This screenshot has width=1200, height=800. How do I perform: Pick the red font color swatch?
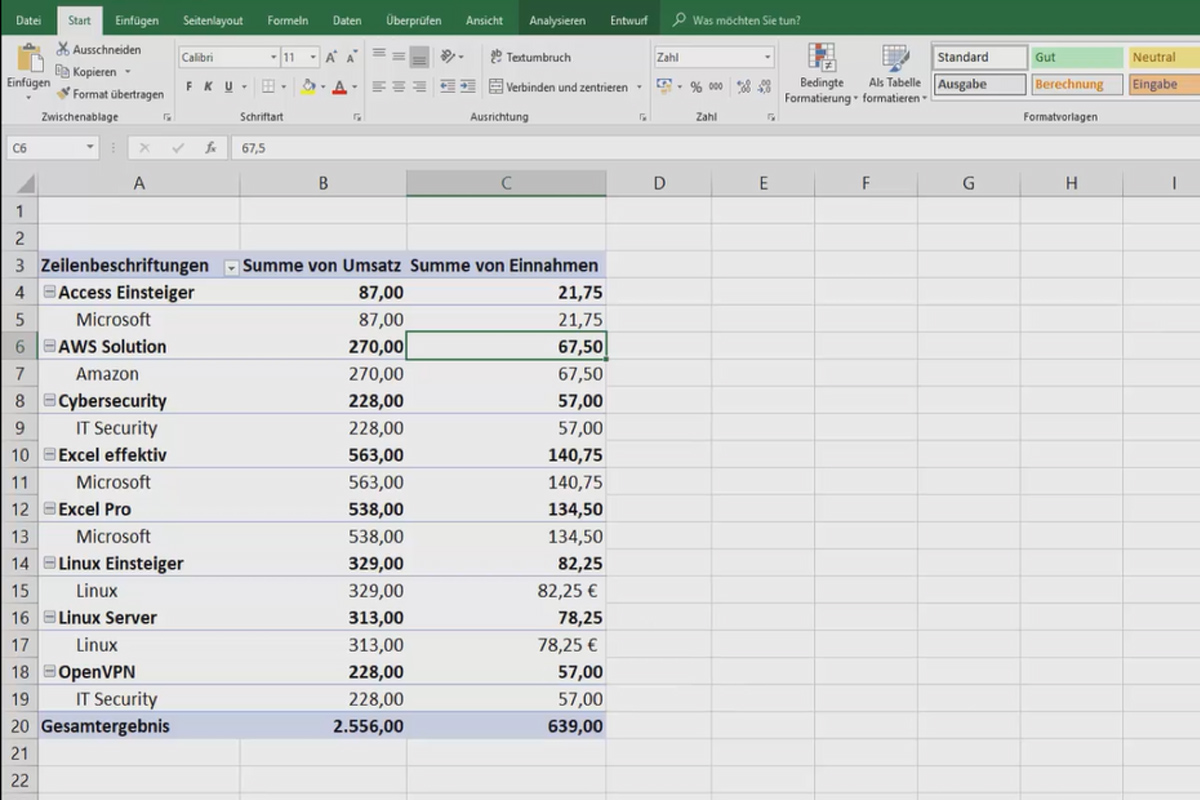click(x=340, y=88)
